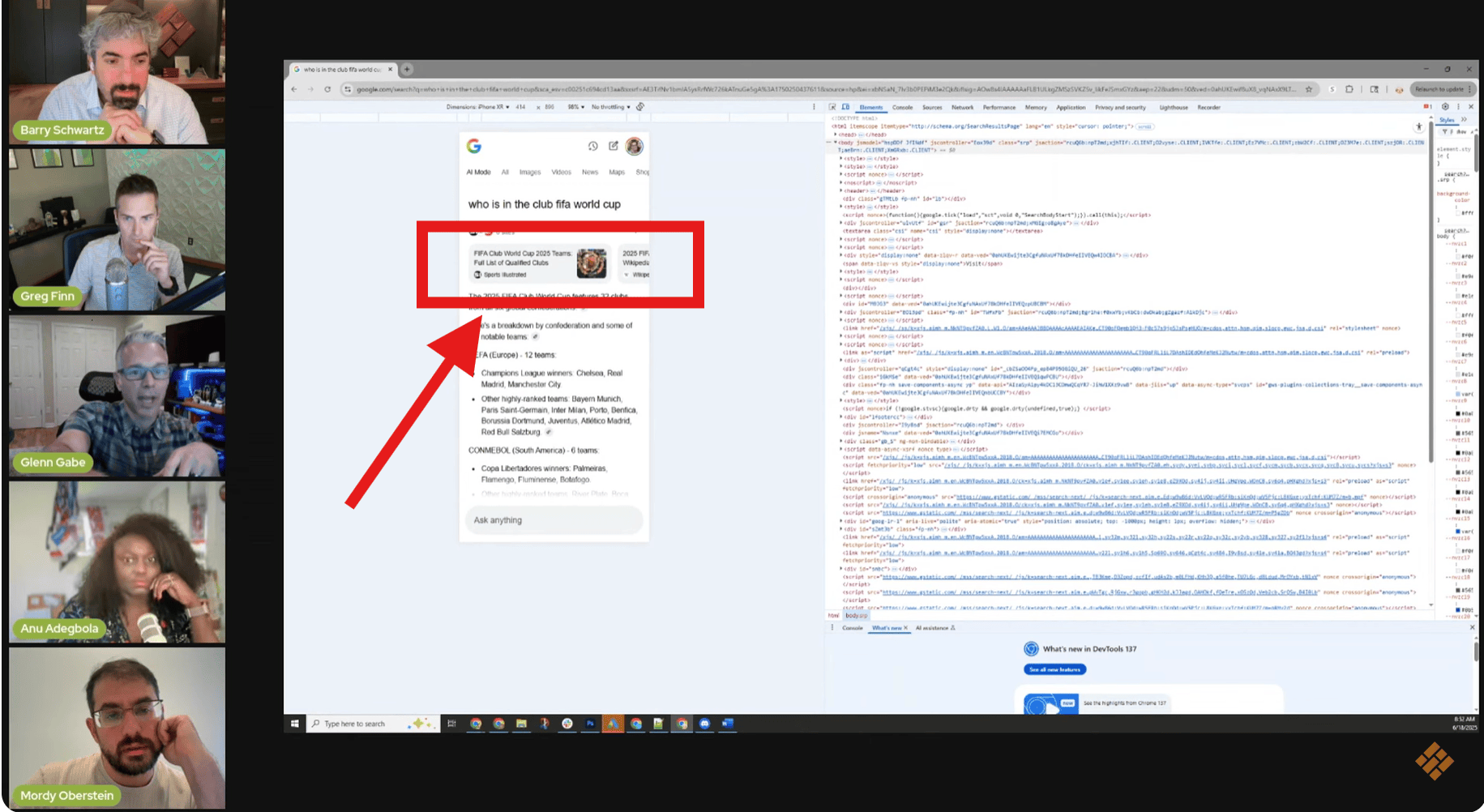
Task: Switch to the Sources tab
Action: pos(932,107)
